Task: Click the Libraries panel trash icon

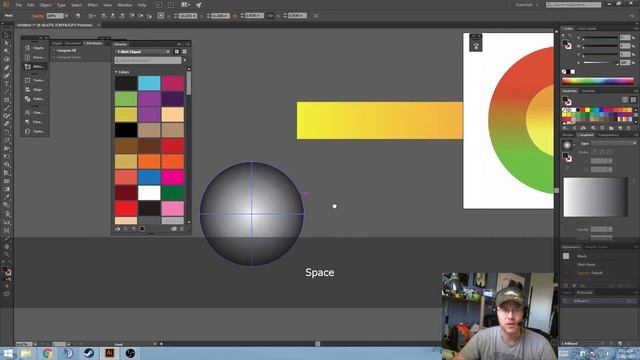Action: (182, 229)
